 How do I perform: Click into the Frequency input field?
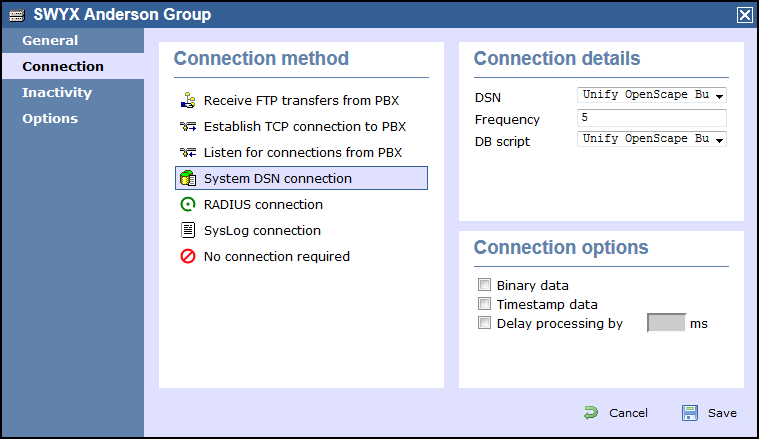coord(652,118)
